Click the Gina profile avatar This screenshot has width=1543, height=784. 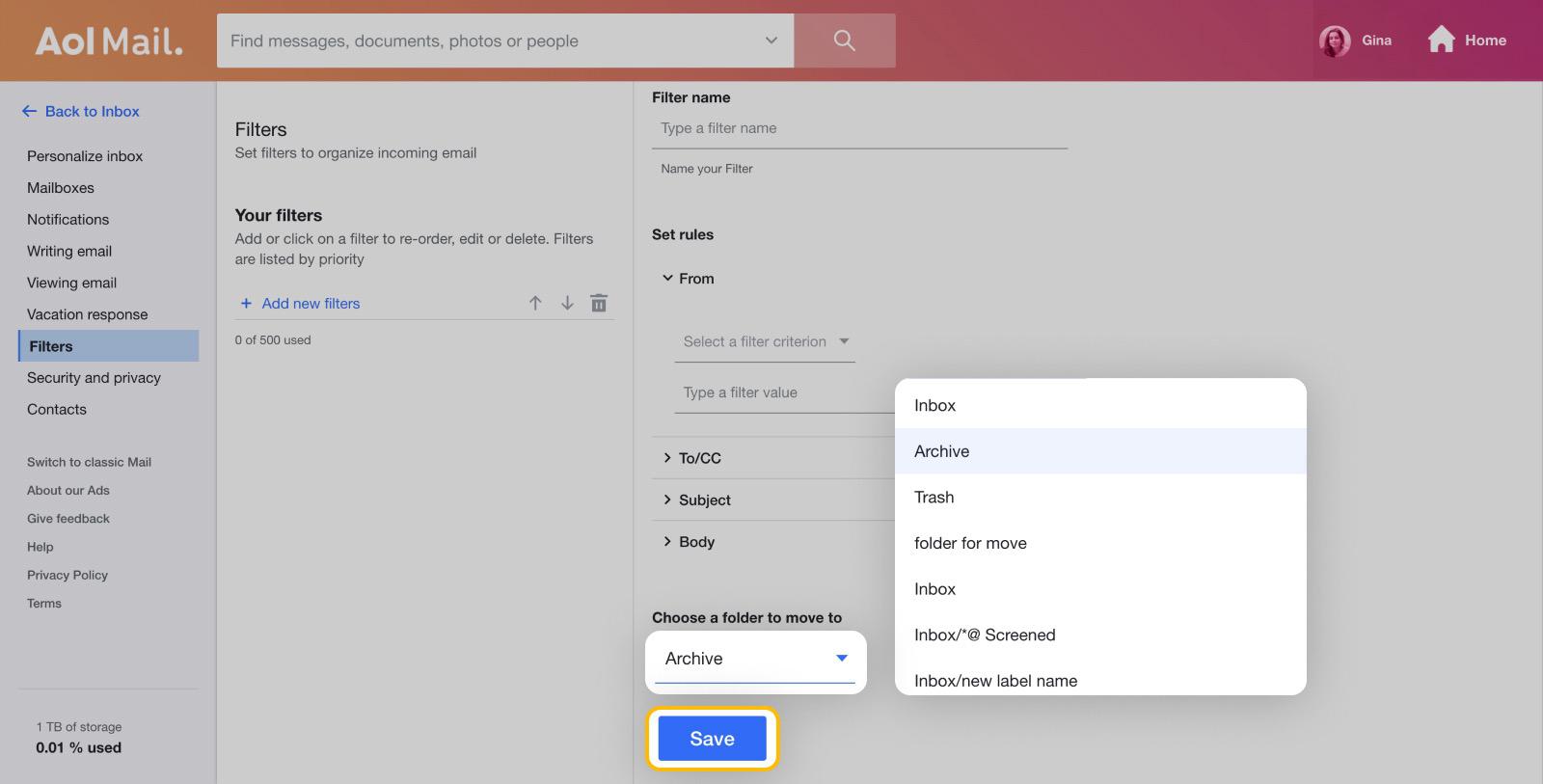tap(1335, 41)
